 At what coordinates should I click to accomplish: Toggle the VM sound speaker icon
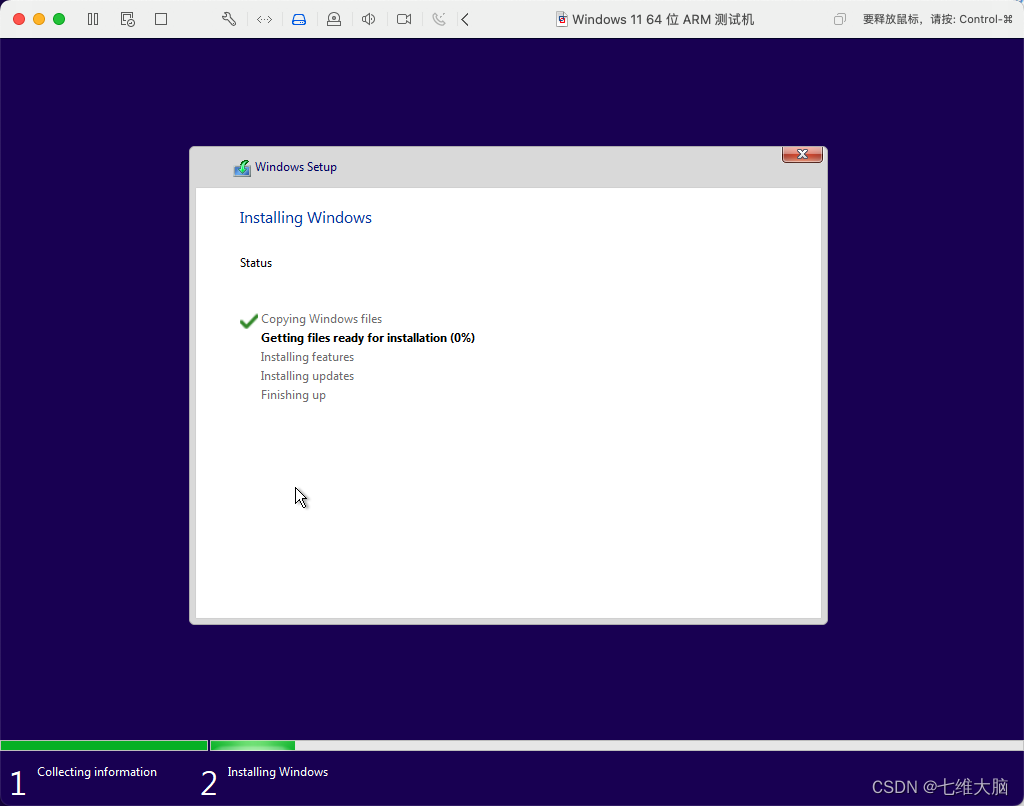(x=368, y=19)
